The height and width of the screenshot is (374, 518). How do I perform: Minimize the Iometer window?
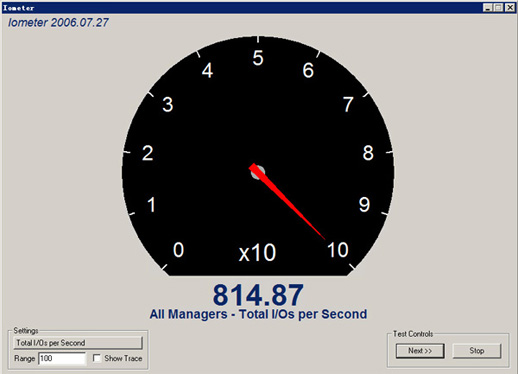(x=488, y=7)
